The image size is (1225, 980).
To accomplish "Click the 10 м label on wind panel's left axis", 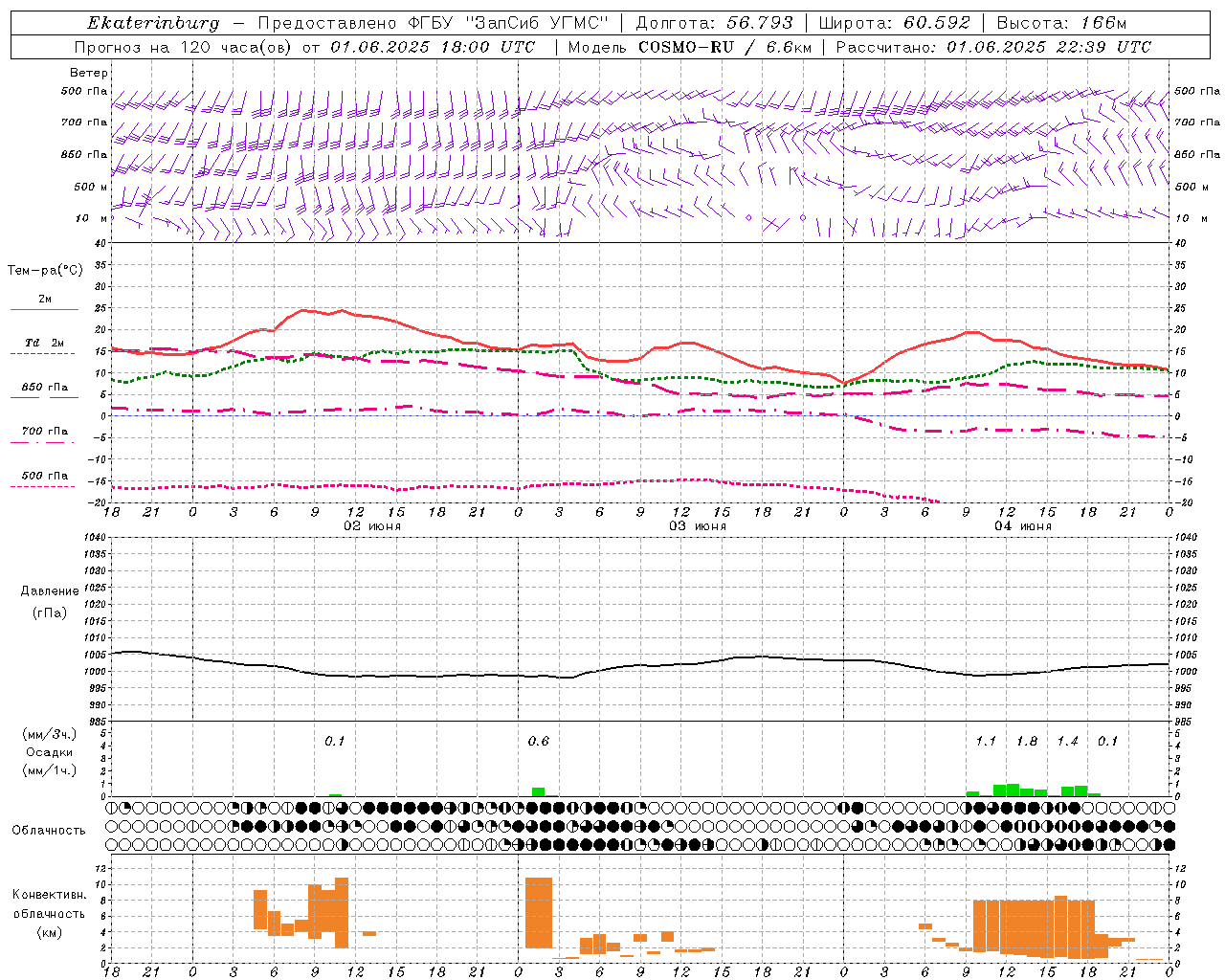I will tap(92, 218).
